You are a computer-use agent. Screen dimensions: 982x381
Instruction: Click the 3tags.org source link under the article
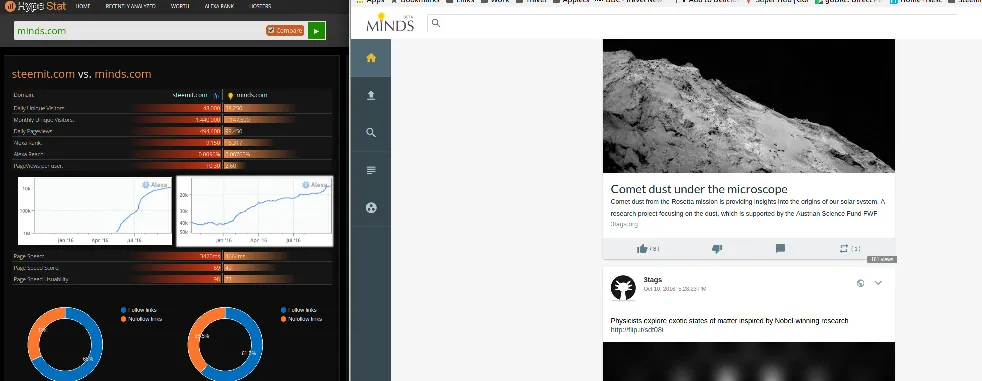(x=624, y=224)
